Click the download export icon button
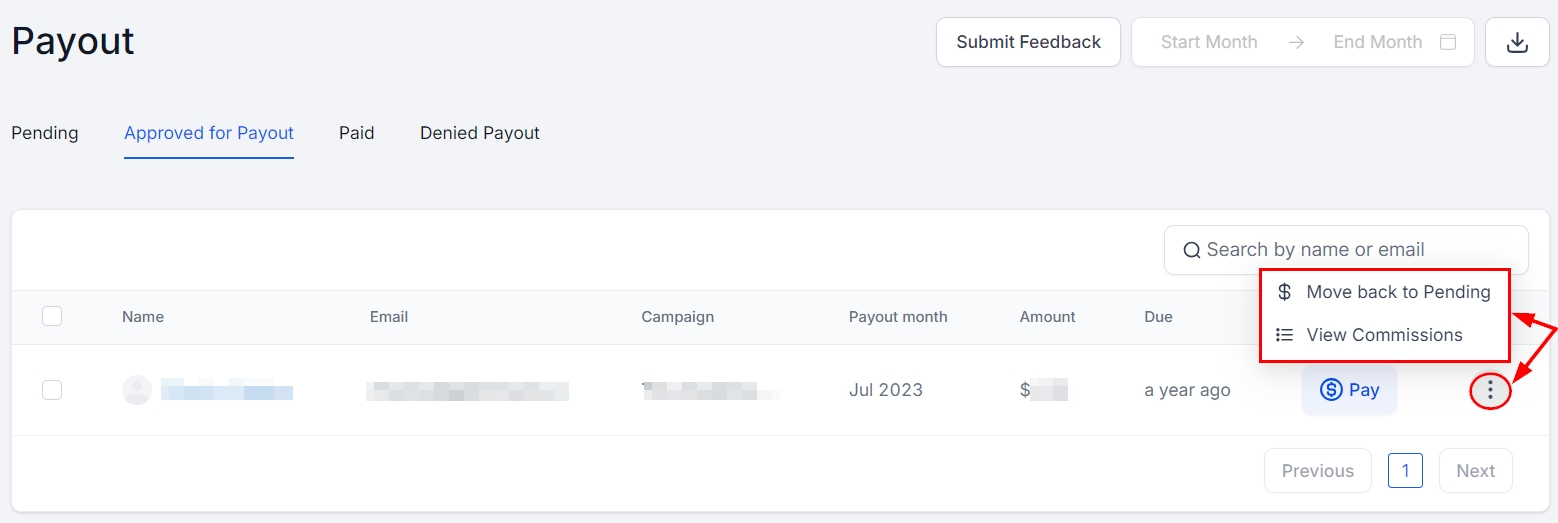 pyautogui.click(x=1517, y=42)
